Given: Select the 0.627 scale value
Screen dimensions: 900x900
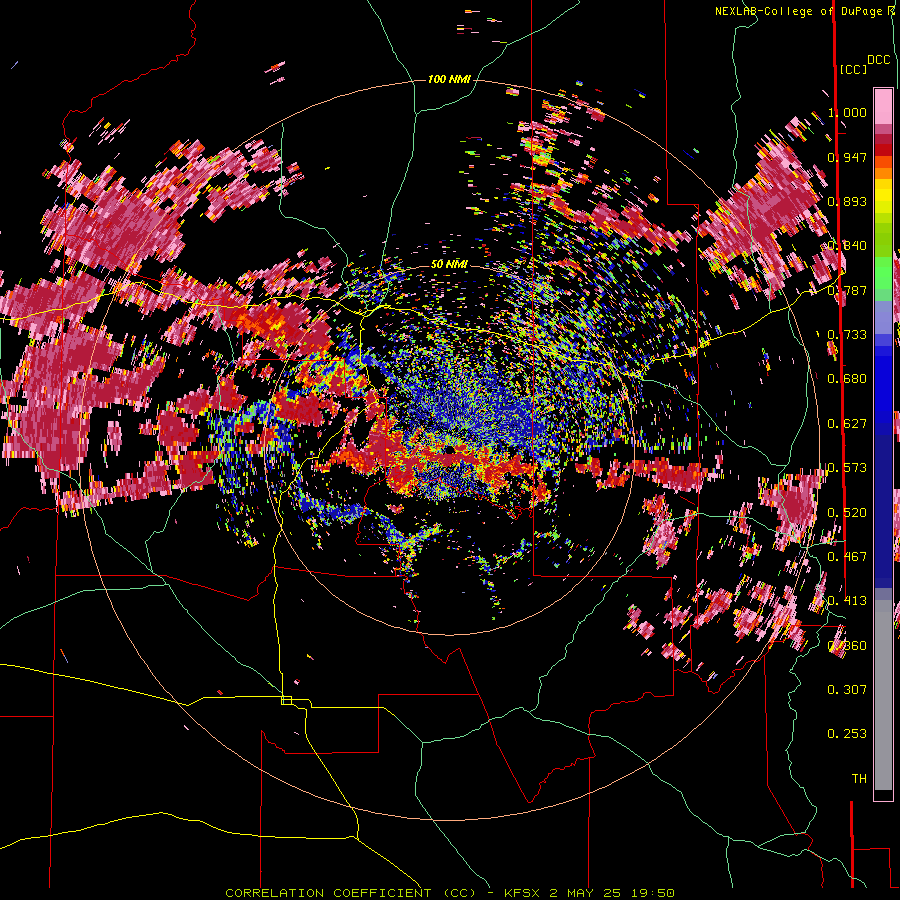Looking at the screenshot, I should click(847, 424).
